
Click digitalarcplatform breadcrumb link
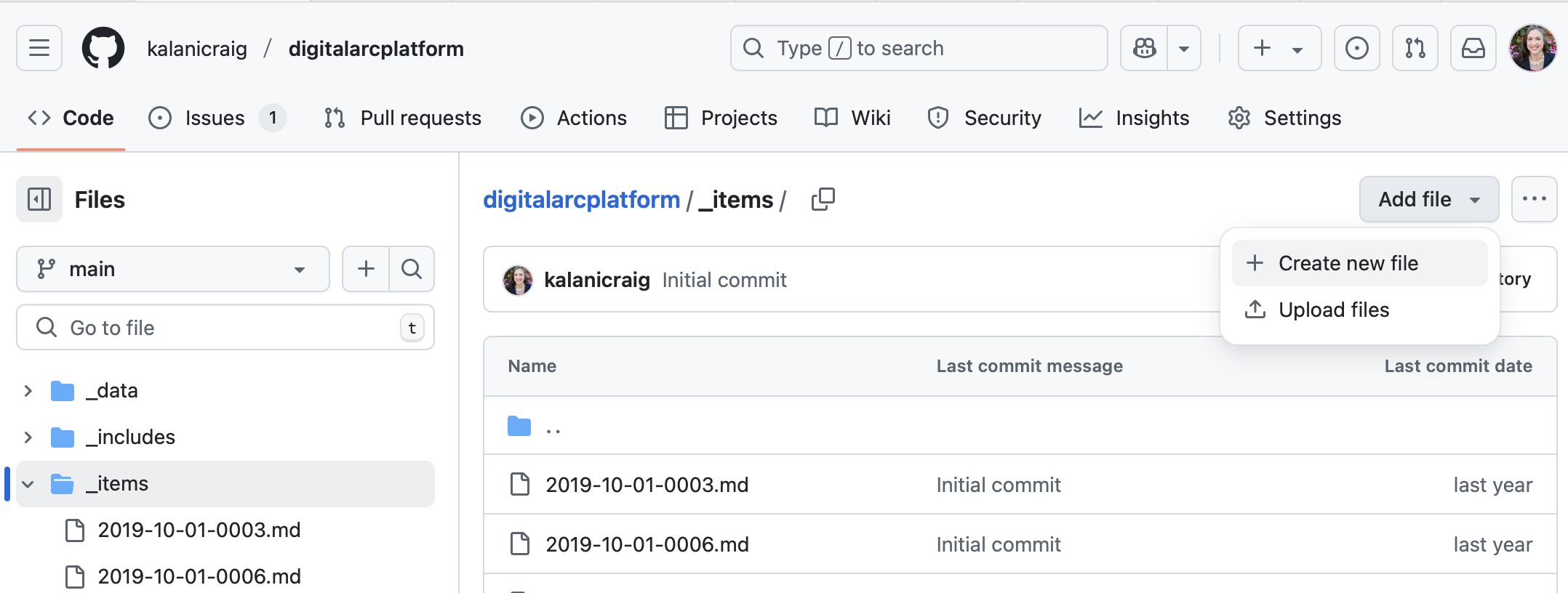coord(581,199)
